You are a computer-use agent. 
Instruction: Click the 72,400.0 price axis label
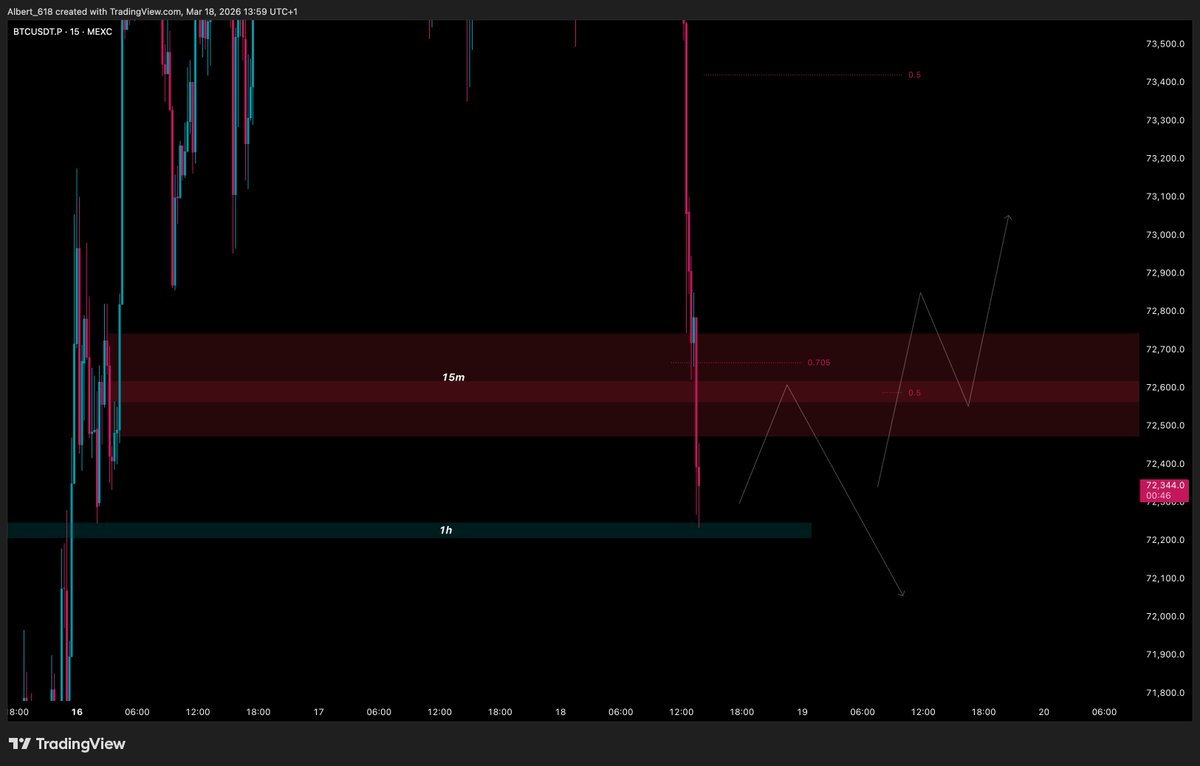pos(1165,464)
